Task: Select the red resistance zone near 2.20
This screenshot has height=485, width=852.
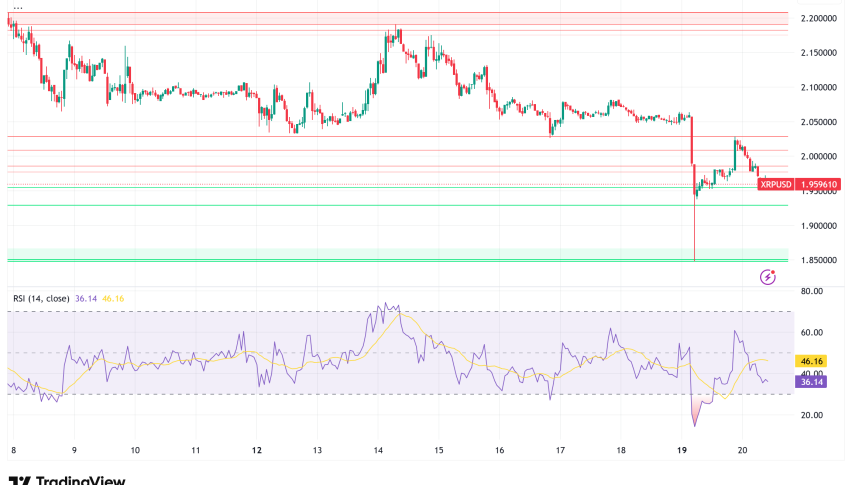Action: (x=380, y=20)
